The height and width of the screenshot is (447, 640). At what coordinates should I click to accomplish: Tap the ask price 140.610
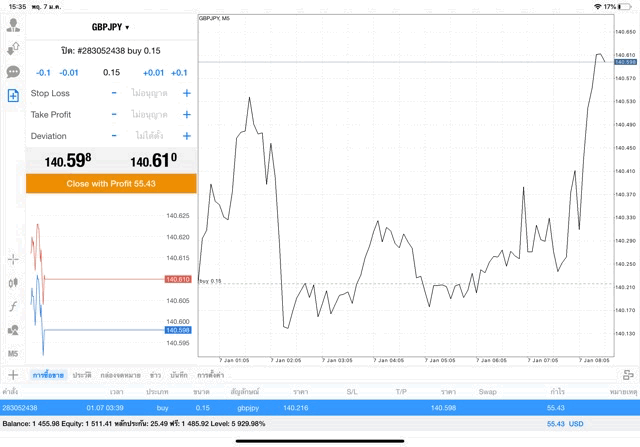(x=153, y=160)
